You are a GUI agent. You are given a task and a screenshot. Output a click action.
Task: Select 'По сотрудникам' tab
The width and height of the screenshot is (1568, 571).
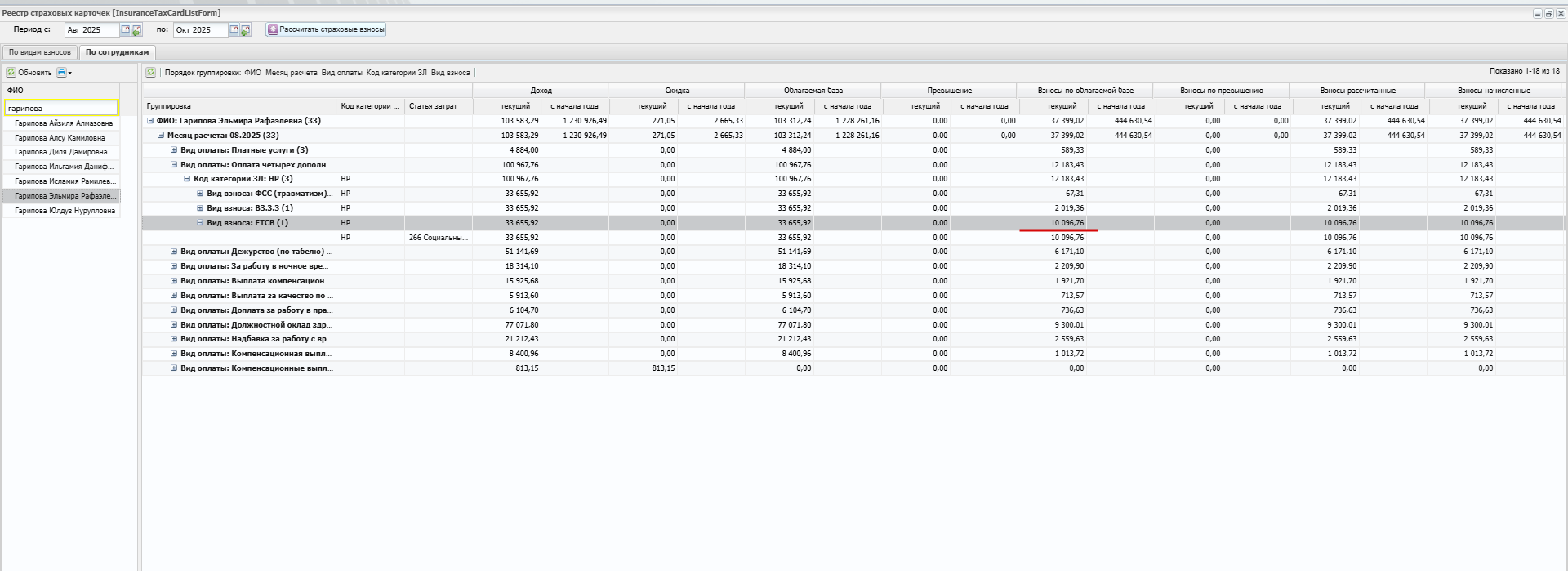tap(117, 52)
